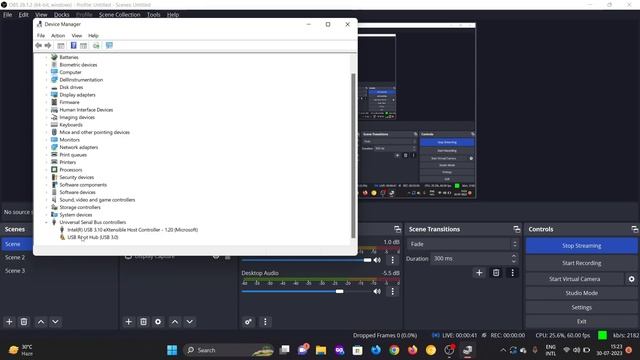
Task: Click the Back arrow in Device Manager toolbar
Action: tap(38, 45)
